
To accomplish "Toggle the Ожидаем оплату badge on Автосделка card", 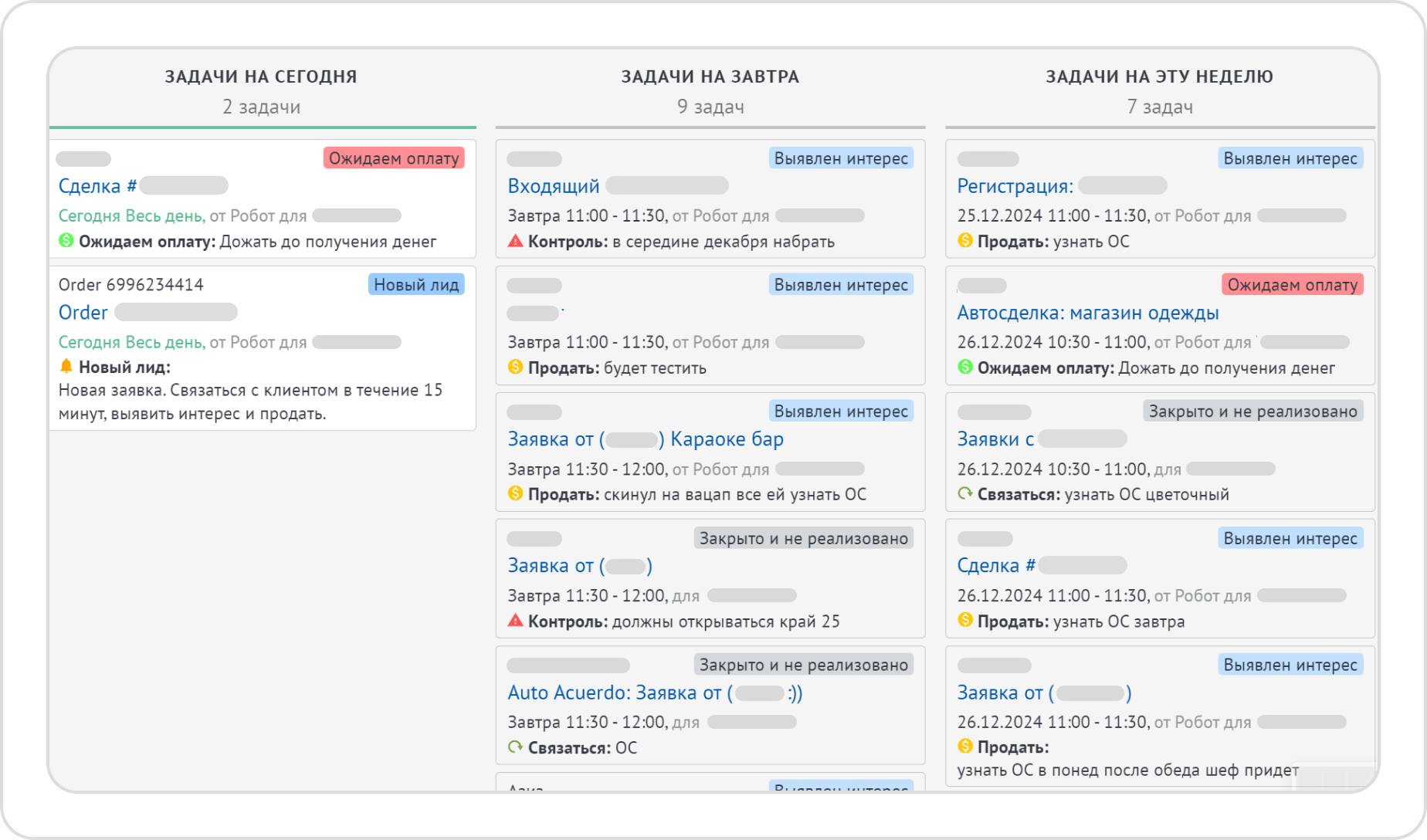I will [1293, 285].
